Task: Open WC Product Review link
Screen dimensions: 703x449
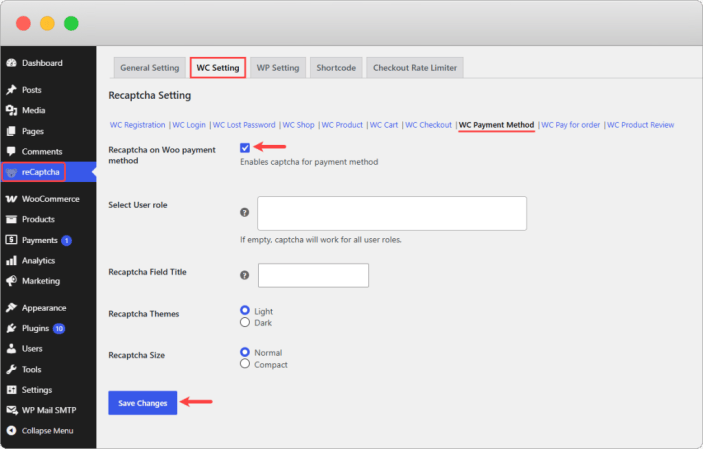Action: pyautogui.click(x=641, y=125)
